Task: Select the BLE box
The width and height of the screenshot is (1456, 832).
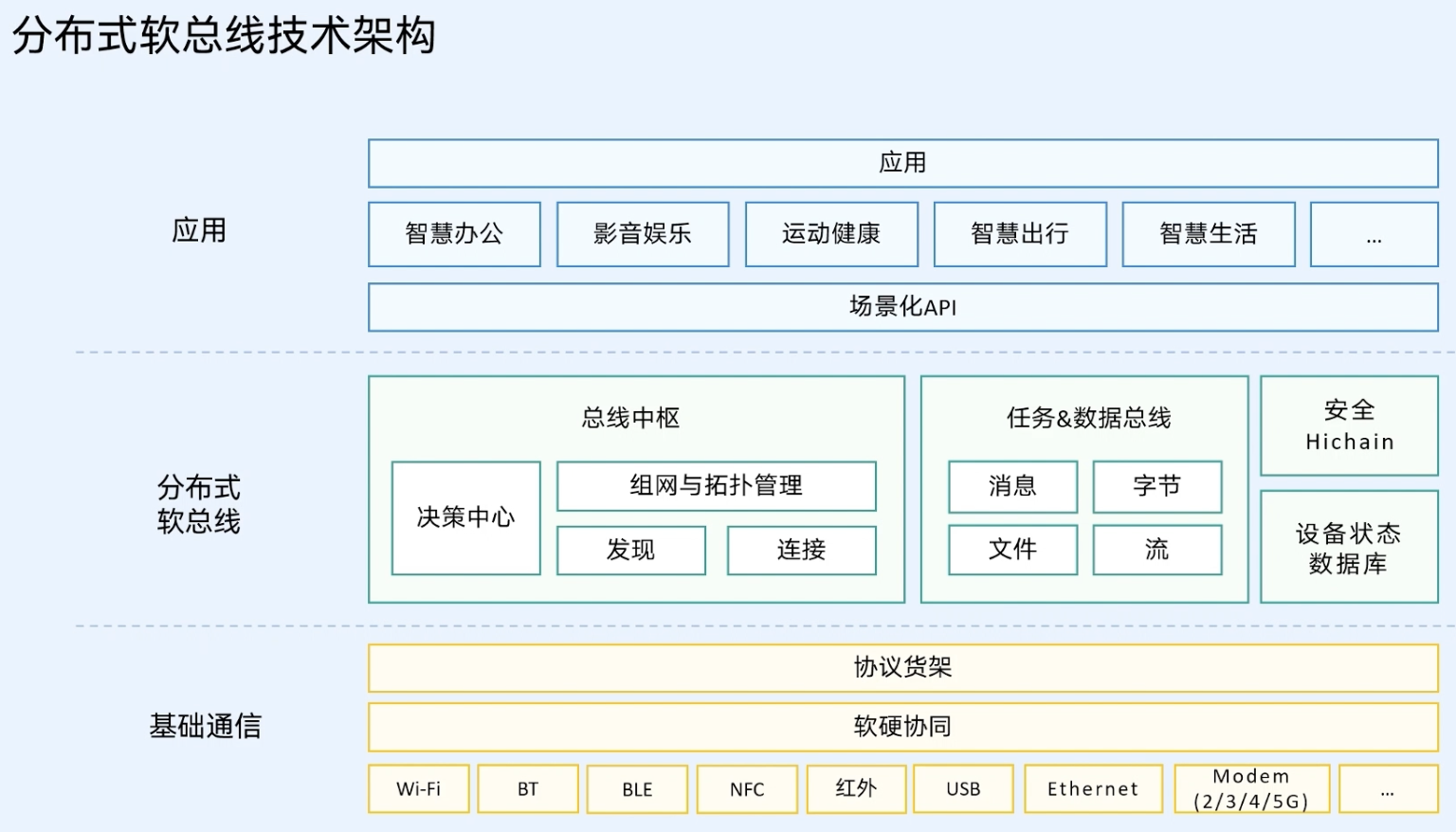Action: pyautogui.click(x=637, y=789)
